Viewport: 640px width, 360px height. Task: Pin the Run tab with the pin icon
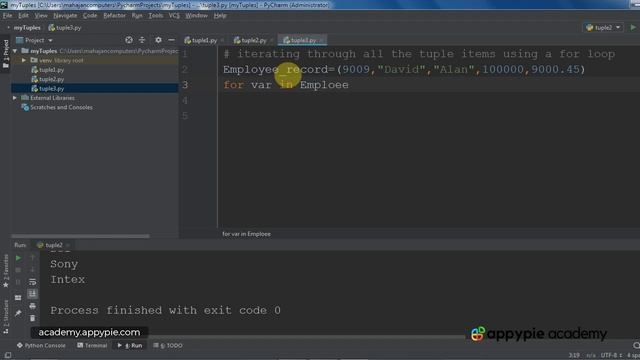click(18, 313)
